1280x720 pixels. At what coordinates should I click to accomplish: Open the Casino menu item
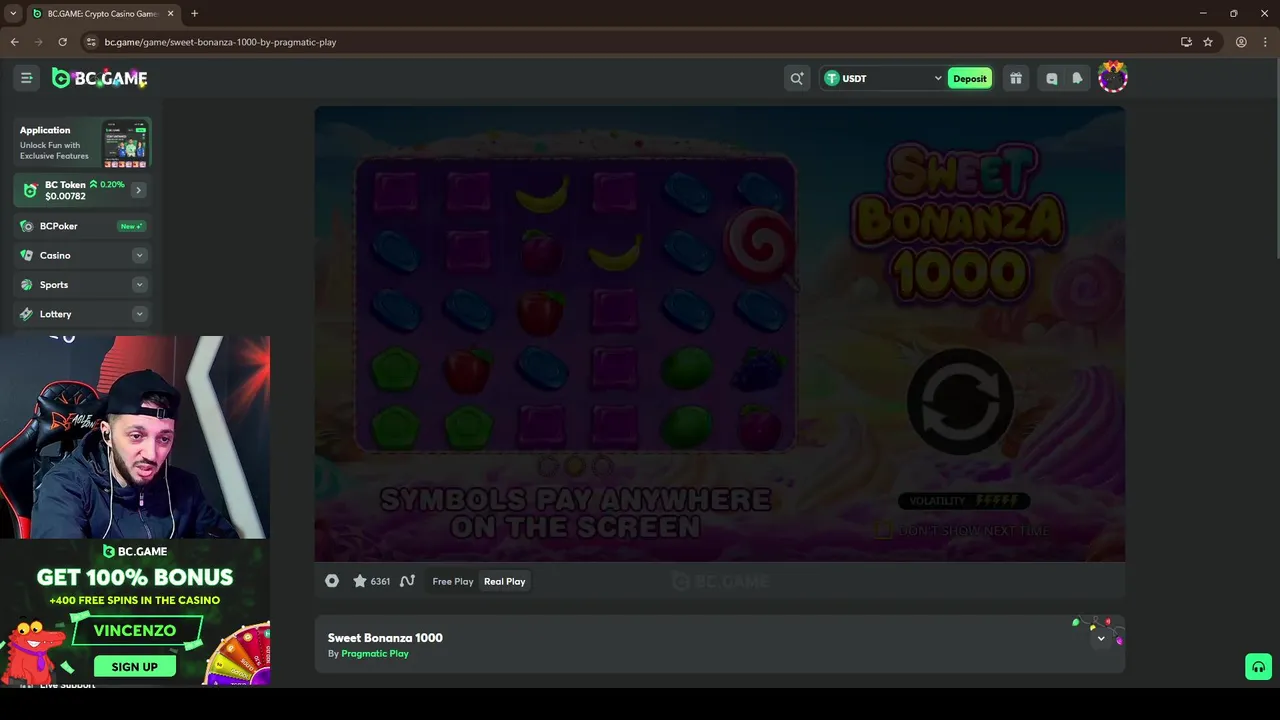83,255
